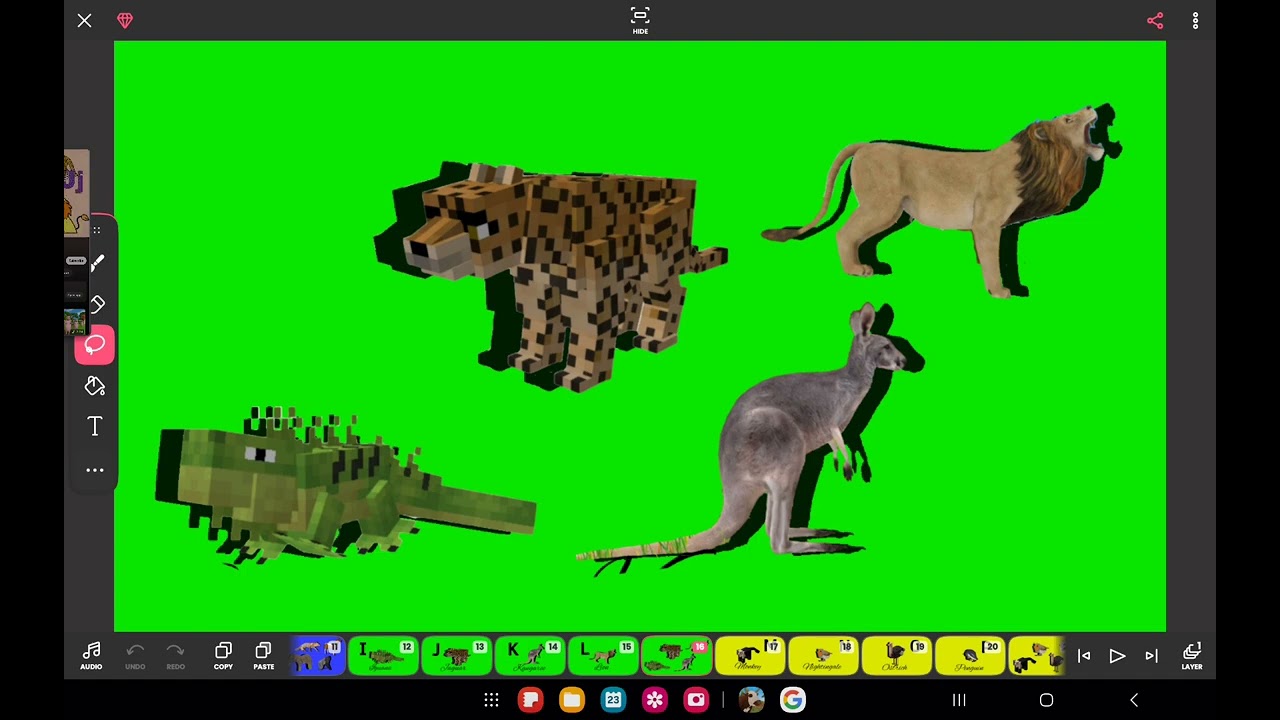Redo the last action
1280x720 pixels.
tap(175, 656)
